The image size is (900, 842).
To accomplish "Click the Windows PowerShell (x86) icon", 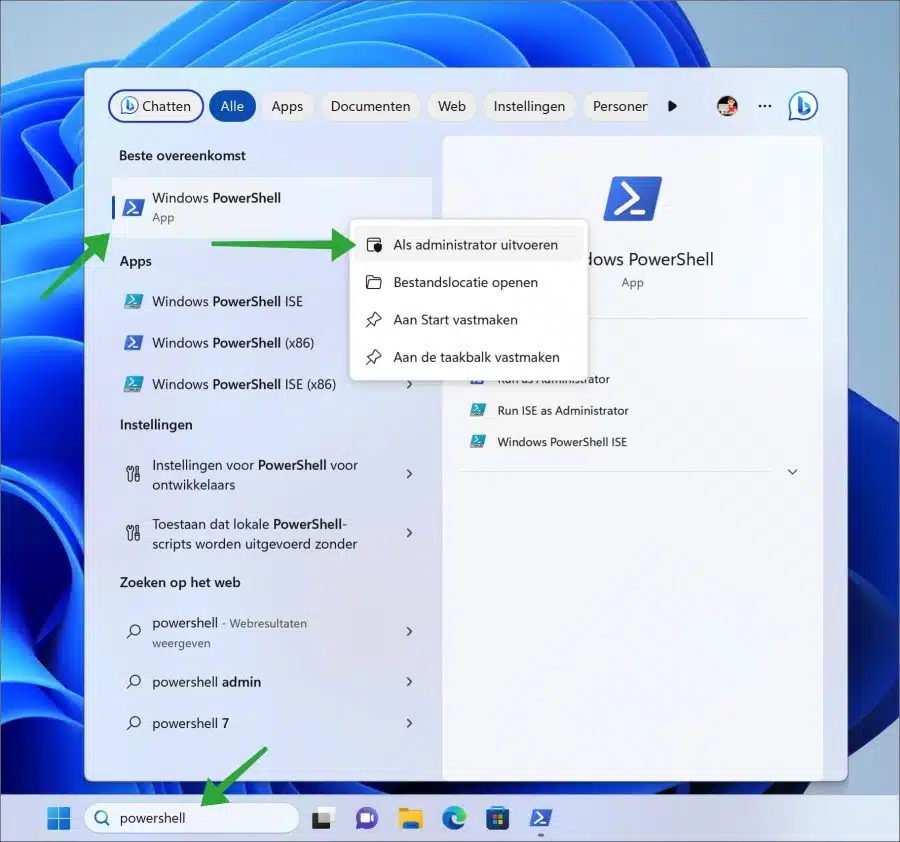I will pos(134,343).
